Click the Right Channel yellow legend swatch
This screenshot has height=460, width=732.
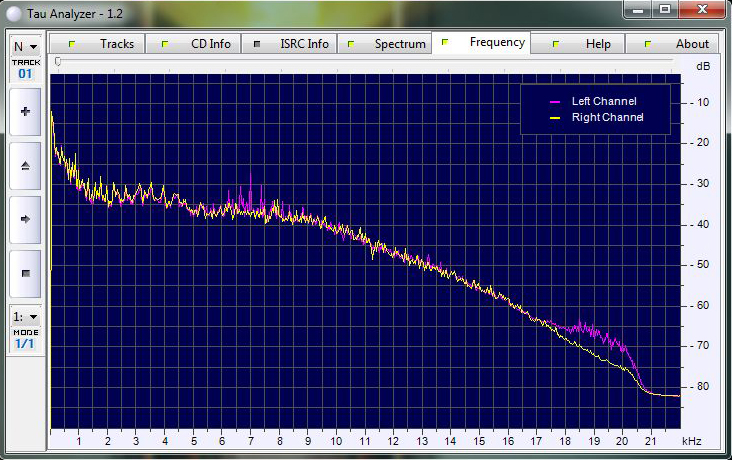pos(555,118)
